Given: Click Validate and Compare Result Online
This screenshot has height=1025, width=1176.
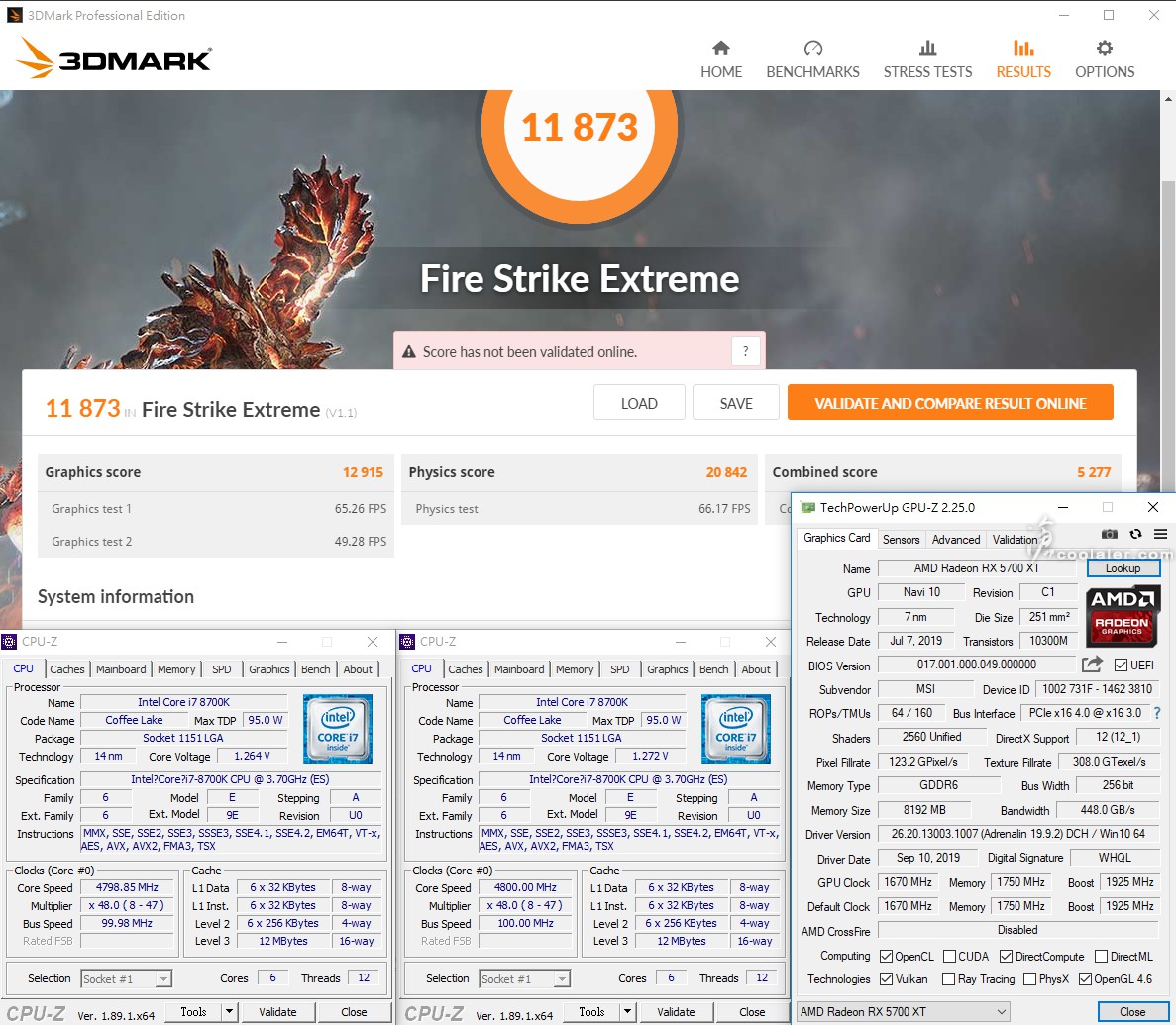Looking at the screenshot, I should 950,403.
